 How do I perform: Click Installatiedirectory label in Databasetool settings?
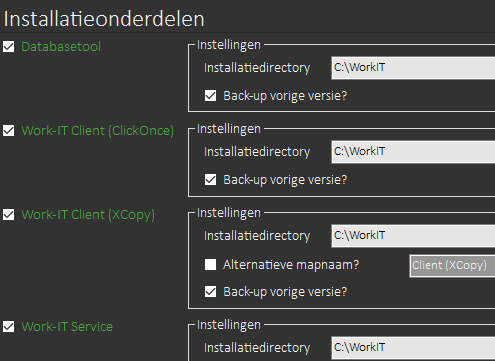pos(257,68)
